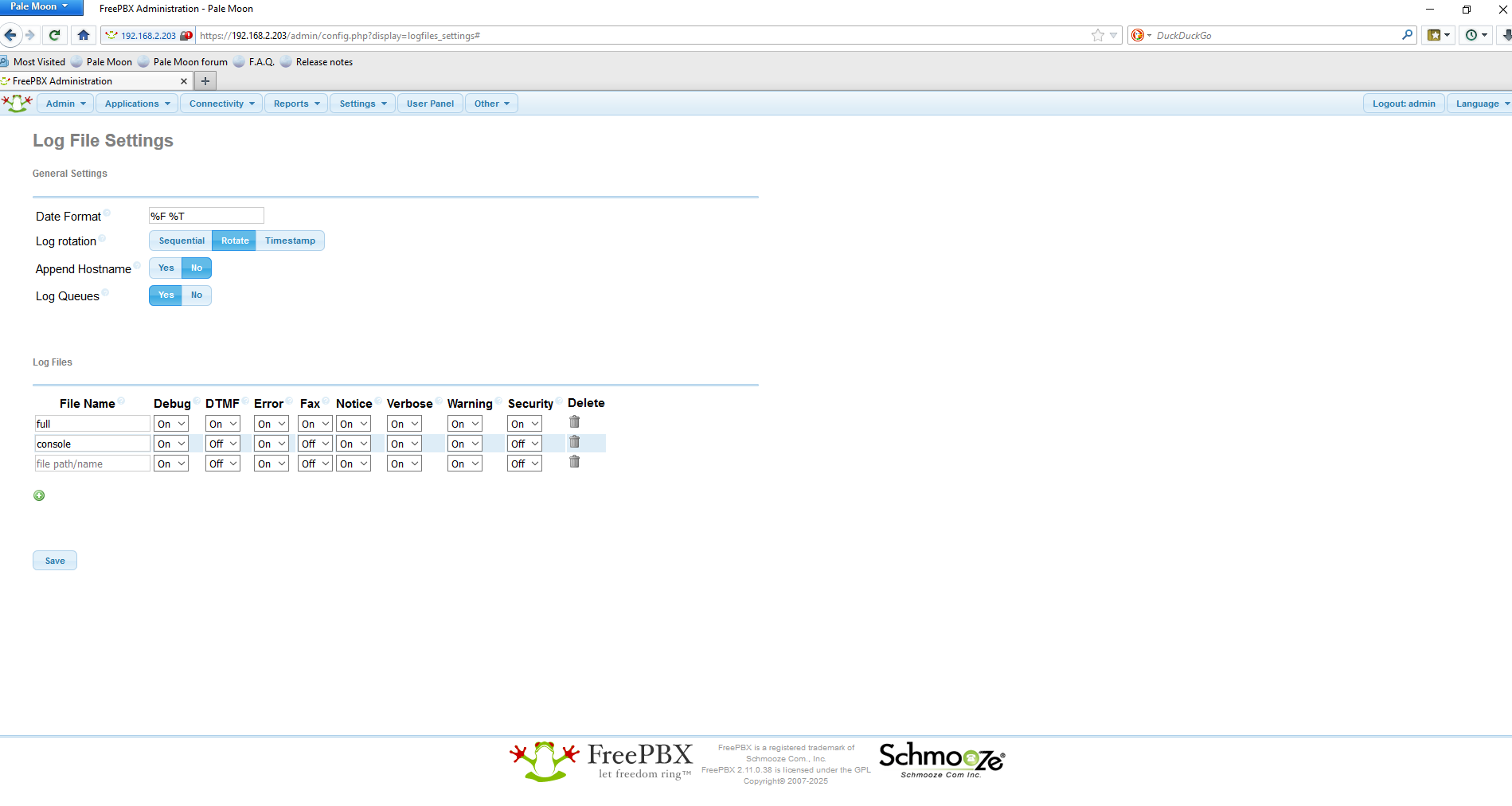
Task: Save the log file settings
Action: pos(55,561)
